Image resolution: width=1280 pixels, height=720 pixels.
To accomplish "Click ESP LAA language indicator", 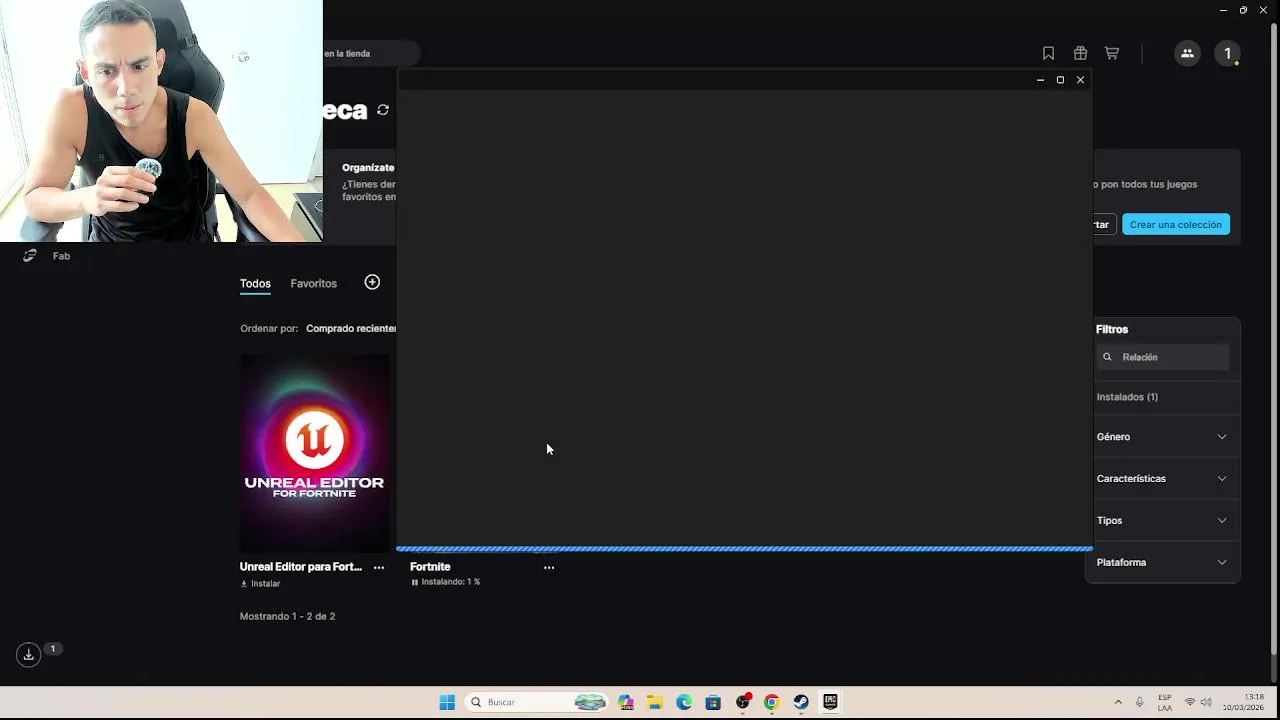I will [x=1165, y=702].
